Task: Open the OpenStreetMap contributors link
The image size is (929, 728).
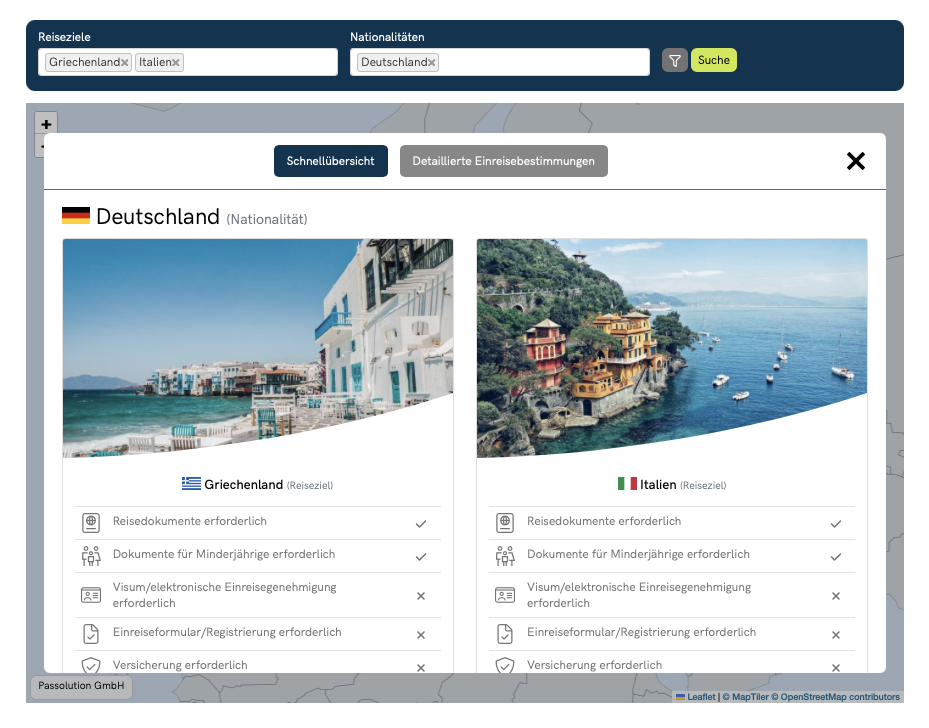Action: coord(840,697)
